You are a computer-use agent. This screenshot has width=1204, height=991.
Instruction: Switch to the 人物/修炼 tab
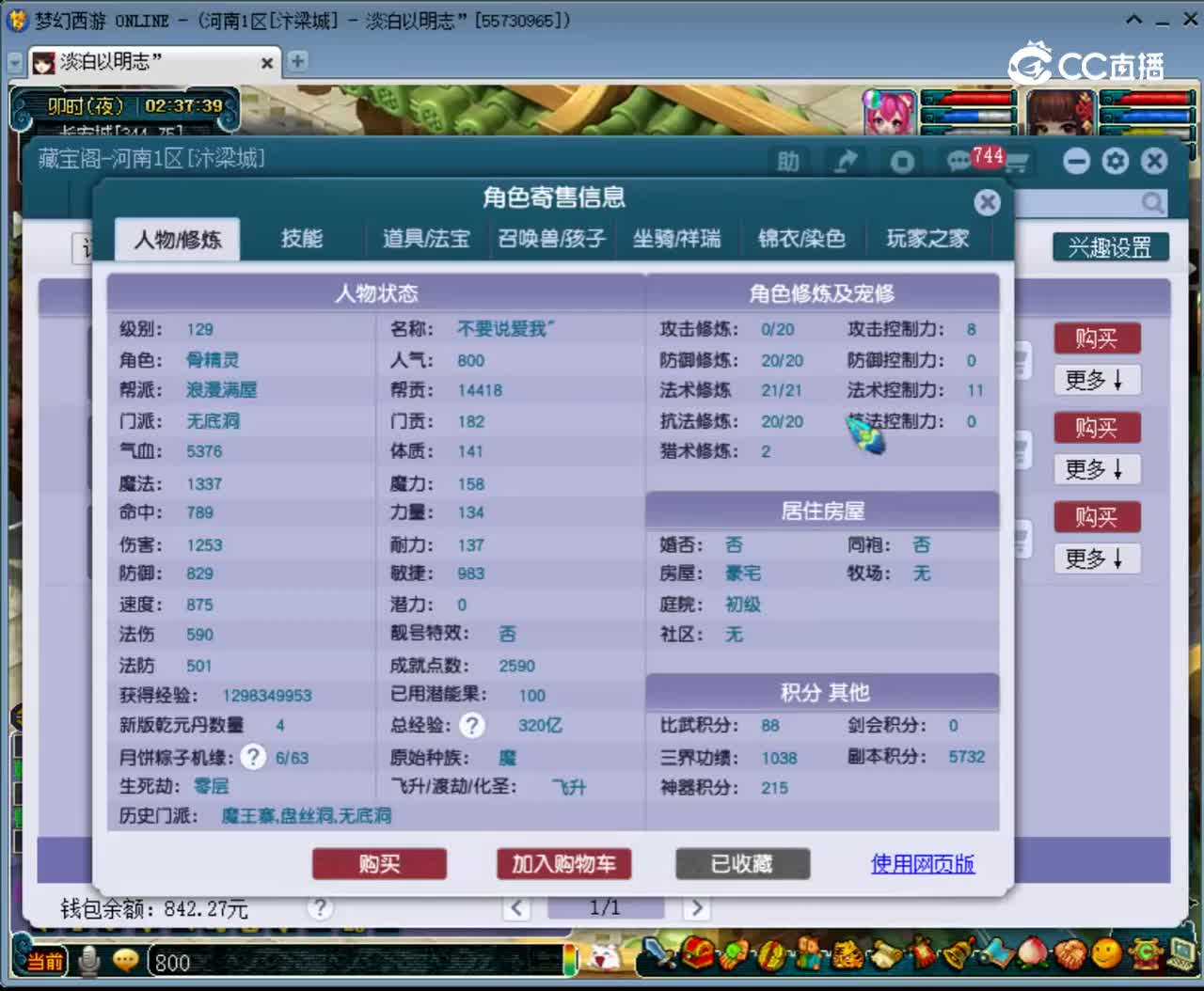click(177, 239)
